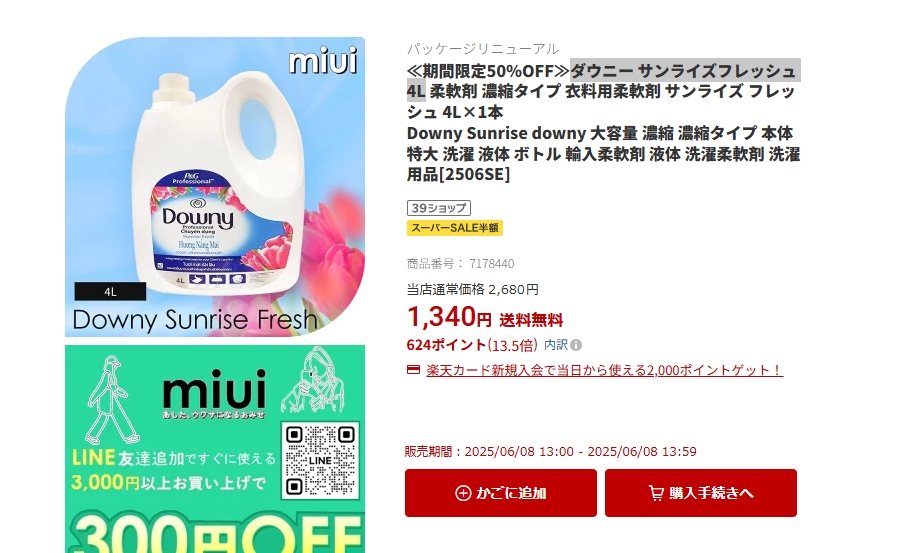The image size is (922, 553).
Task: Open the Downy Sunrise Fresh product photo
Action: [x=215, y=187]
